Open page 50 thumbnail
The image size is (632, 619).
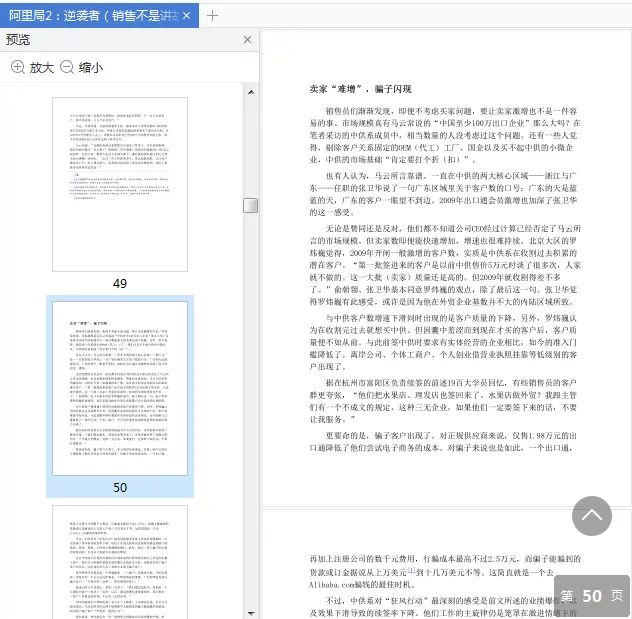tap(120, 388)
